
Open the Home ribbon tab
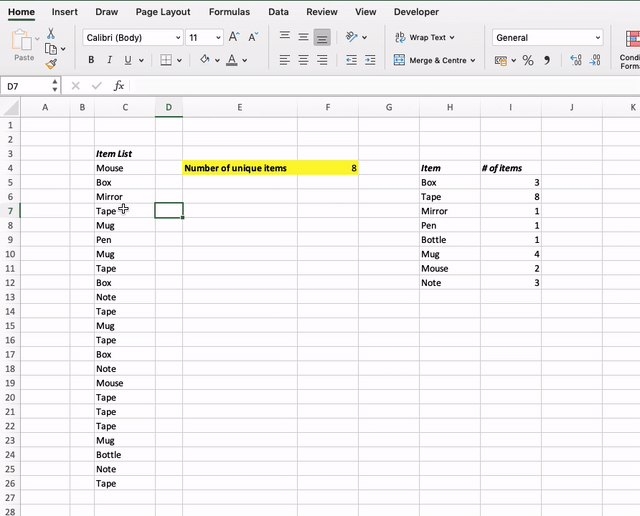[21, 12]
